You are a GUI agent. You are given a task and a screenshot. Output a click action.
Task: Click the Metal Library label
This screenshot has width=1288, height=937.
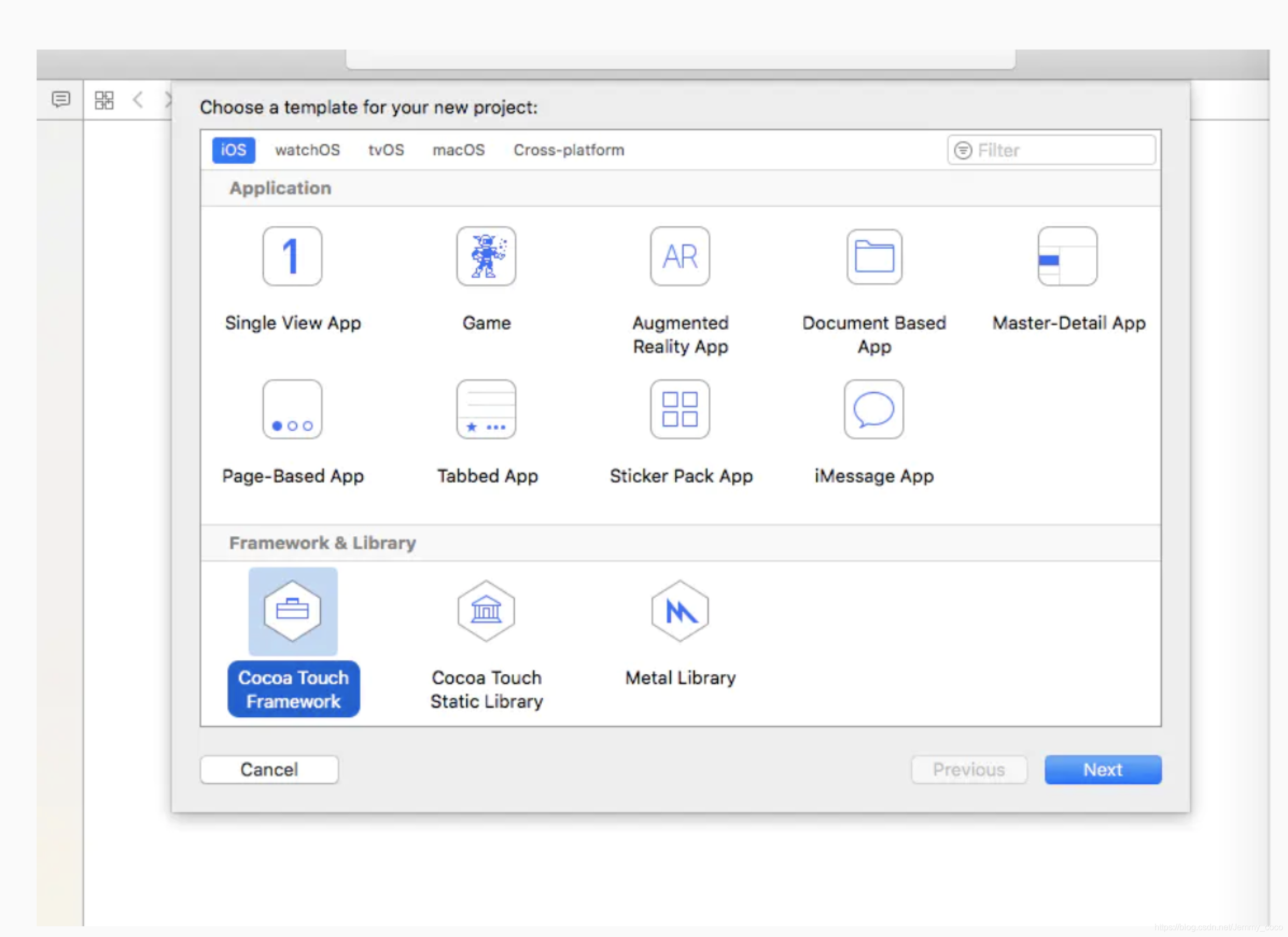680,678
